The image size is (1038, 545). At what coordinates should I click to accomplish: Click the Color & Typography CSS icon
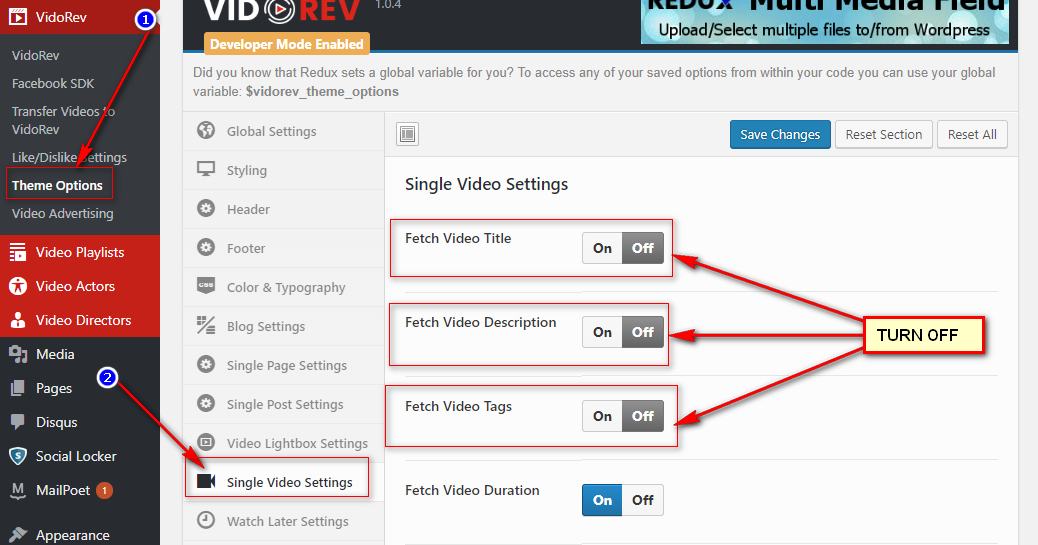(x=206, y=286)
